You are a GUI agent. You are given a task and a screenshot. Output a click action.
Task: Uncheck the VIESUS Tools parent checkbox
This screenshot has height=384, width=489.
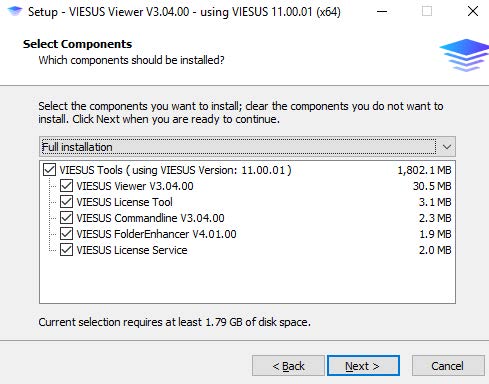pyautogui.click(x=49, y=170)
